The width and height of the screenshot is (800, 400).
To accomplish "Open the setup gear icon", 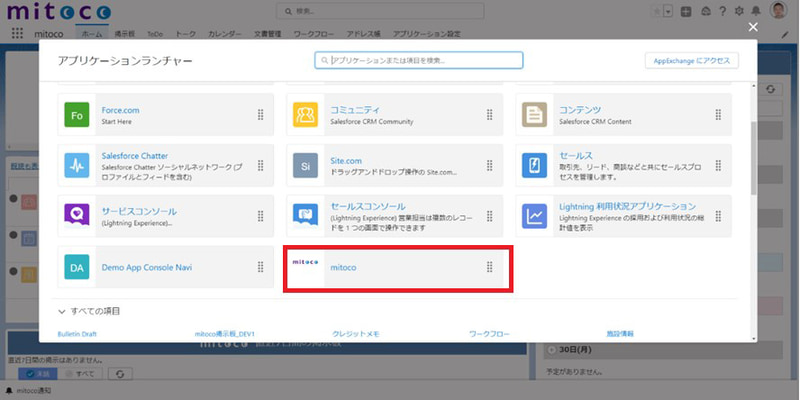I will (x=739, y=11).
